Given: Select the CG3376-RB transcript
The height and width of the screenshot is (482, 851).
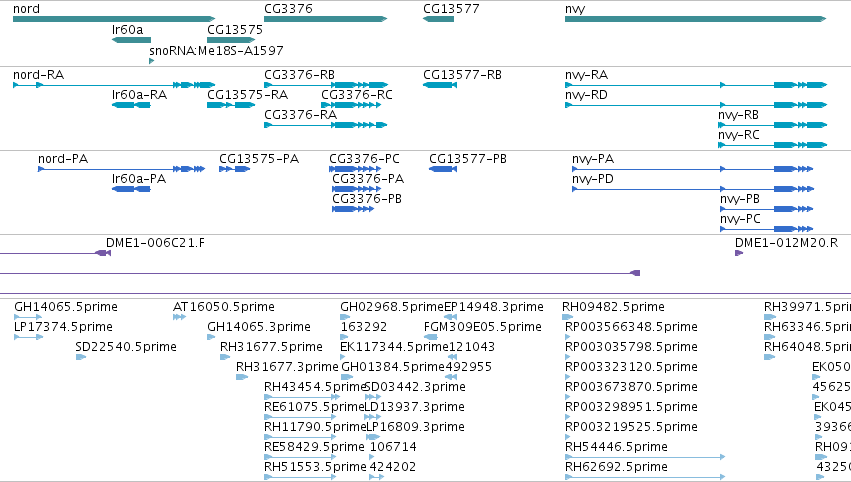Looking at the screenshot, I should (326, 85).
